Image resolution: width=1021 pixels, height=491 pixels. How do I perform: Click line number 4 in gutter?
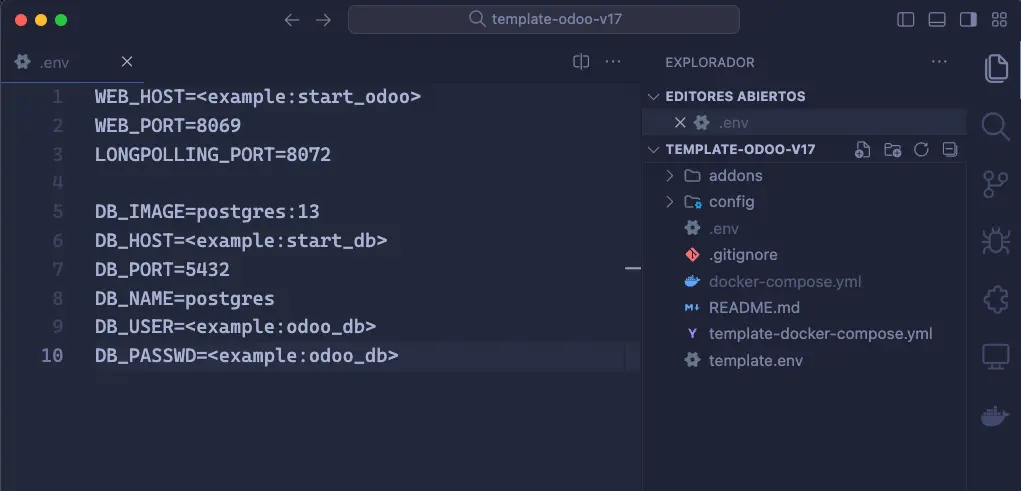(58, 183)
